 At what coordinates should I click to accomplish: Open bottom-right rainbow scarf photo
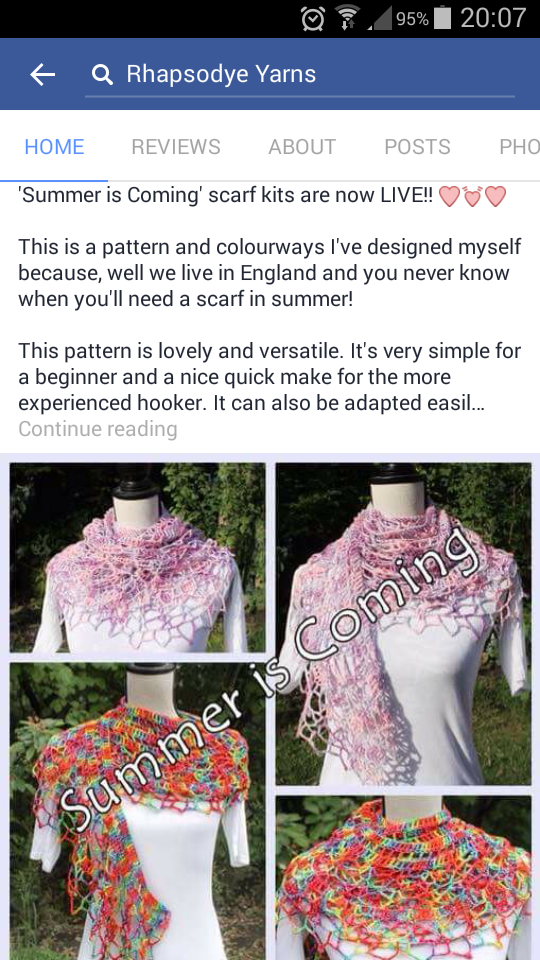pyautogui.click(x=403, y=878)
